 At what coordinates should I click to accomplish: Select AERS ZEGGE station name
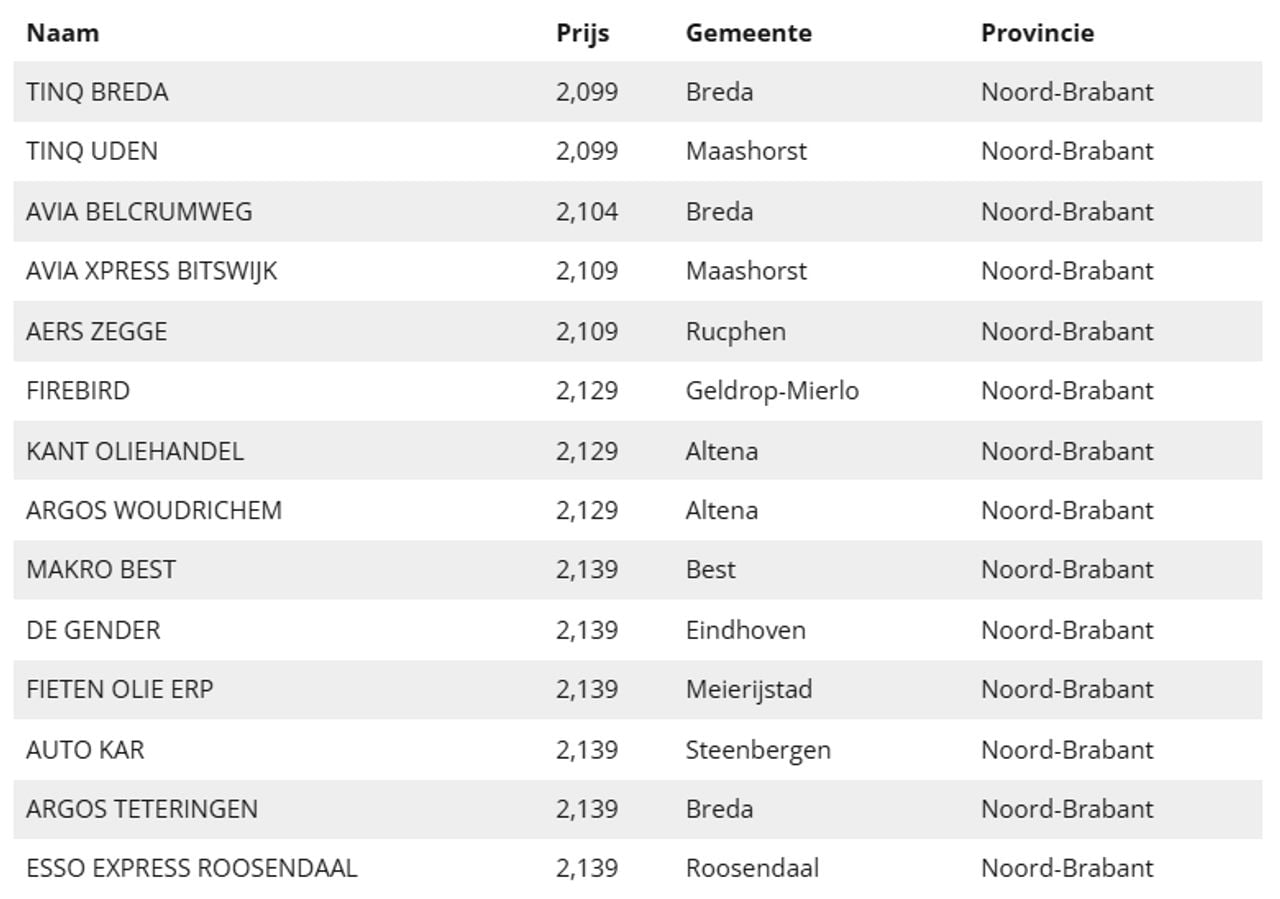click(96, 331)
